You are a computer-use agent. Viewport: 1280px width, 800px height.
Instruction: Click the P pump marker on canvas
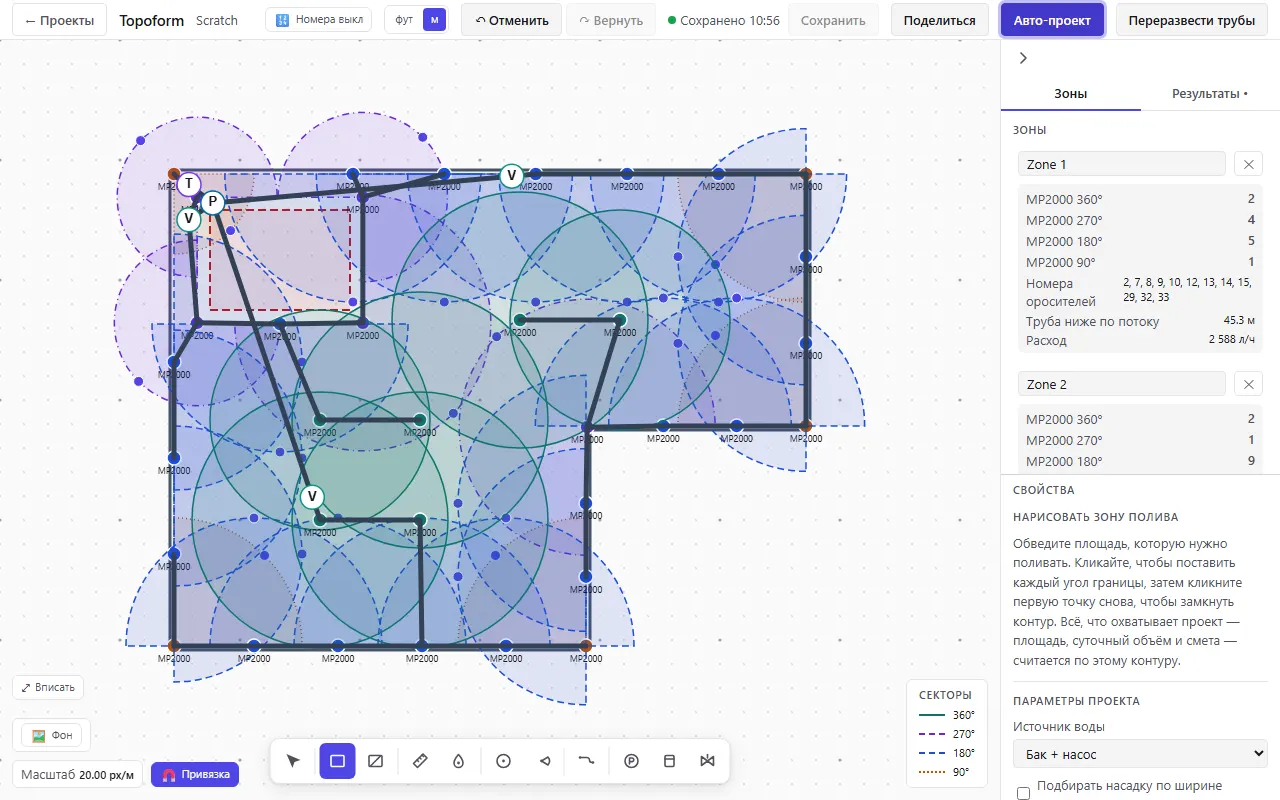click(212, 202)
